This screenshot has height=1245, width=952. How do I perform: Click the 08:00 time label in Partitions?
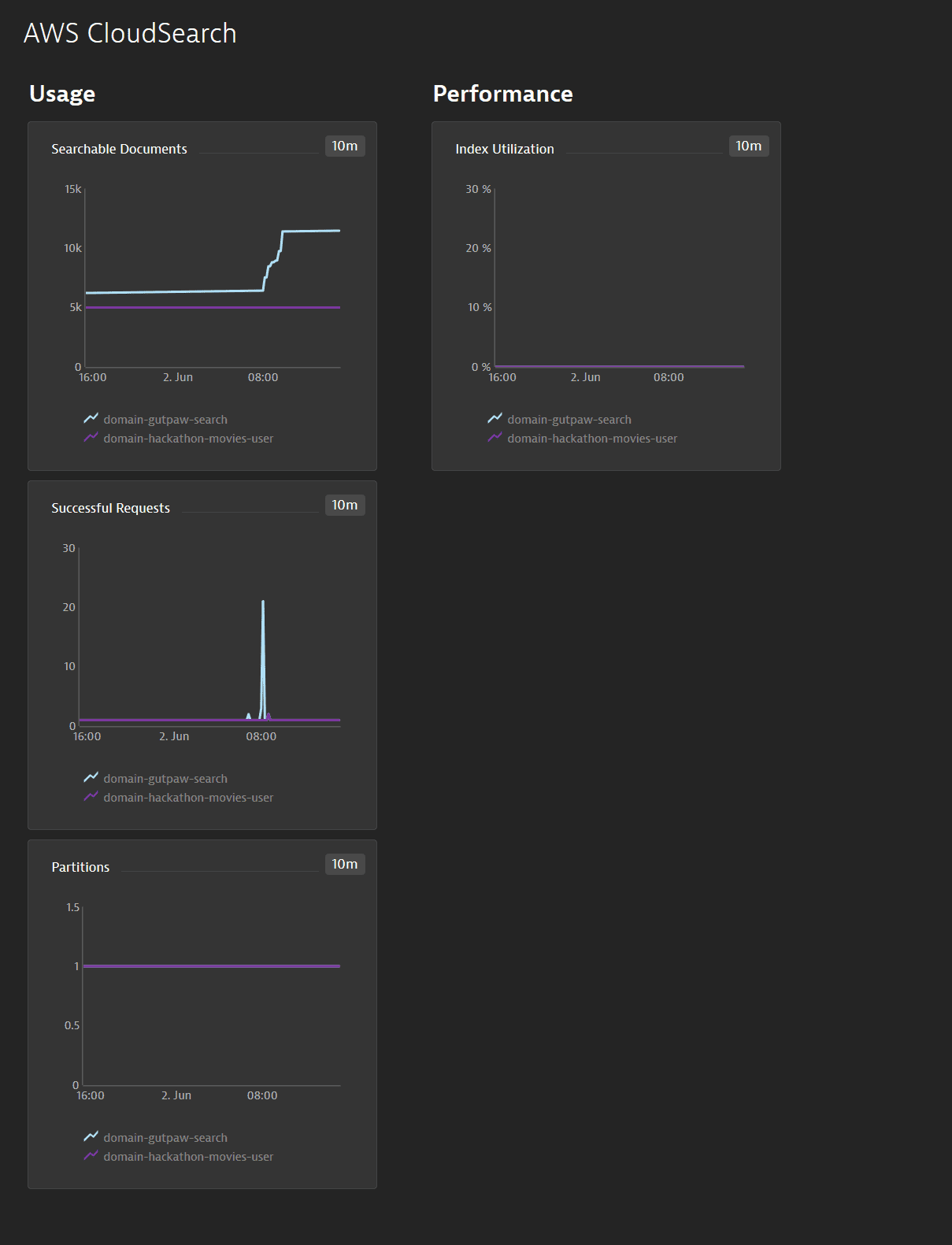[262, 1095]
